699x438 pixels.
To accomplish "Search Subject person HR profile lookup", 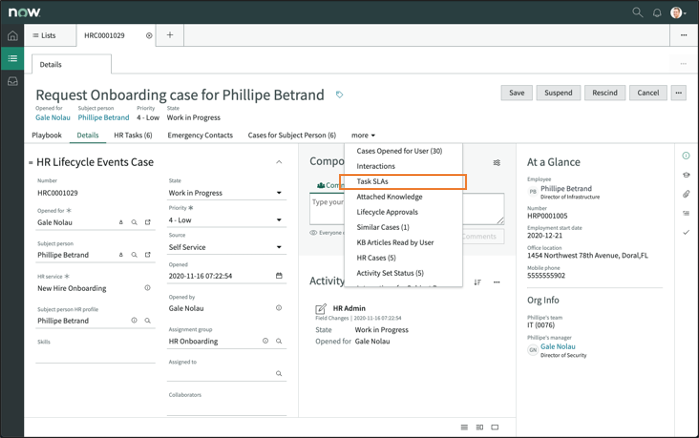I will pos(148,321).
